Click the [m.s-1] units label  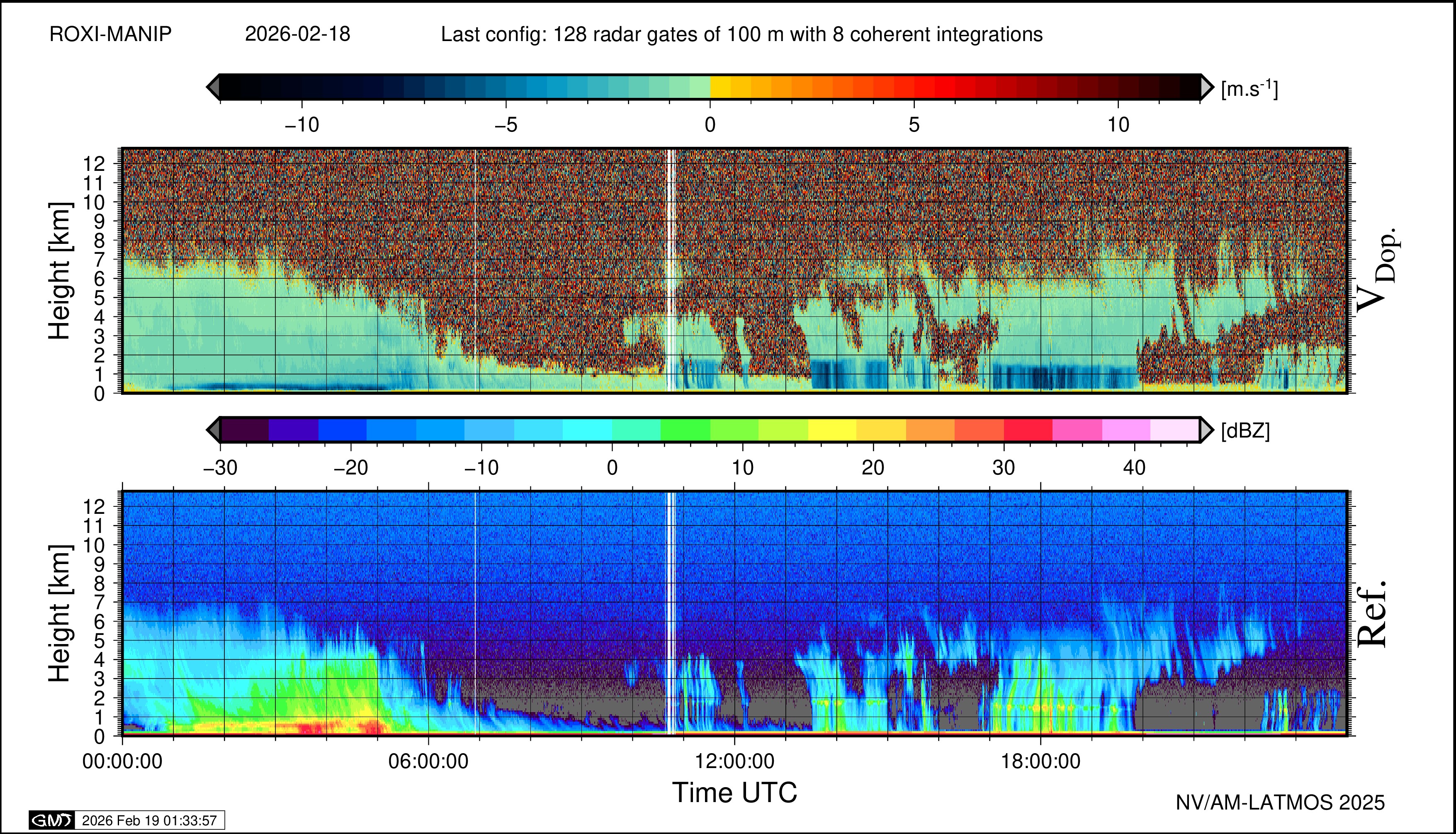1249,89
